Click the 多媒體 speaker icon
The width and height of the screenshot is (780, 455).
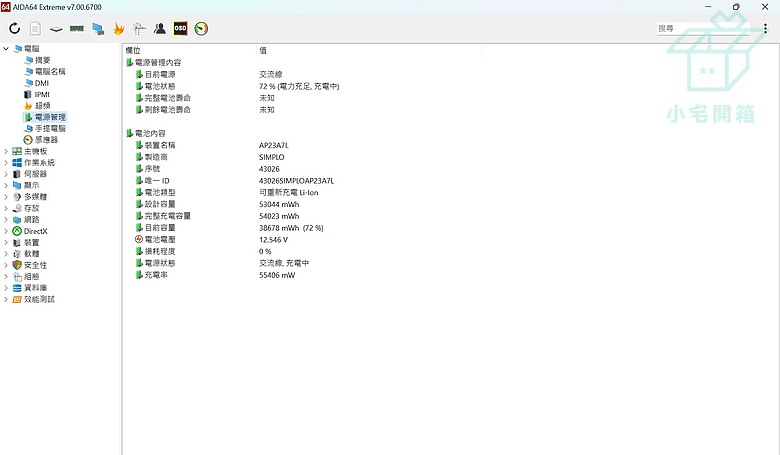pos(17,196)
